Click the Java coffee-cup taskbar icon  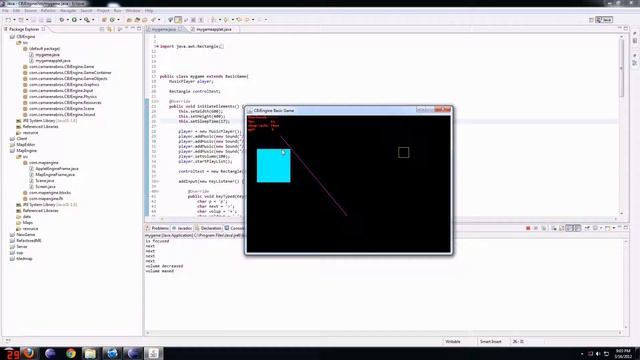pyautogui.click(x=153, y=353)
